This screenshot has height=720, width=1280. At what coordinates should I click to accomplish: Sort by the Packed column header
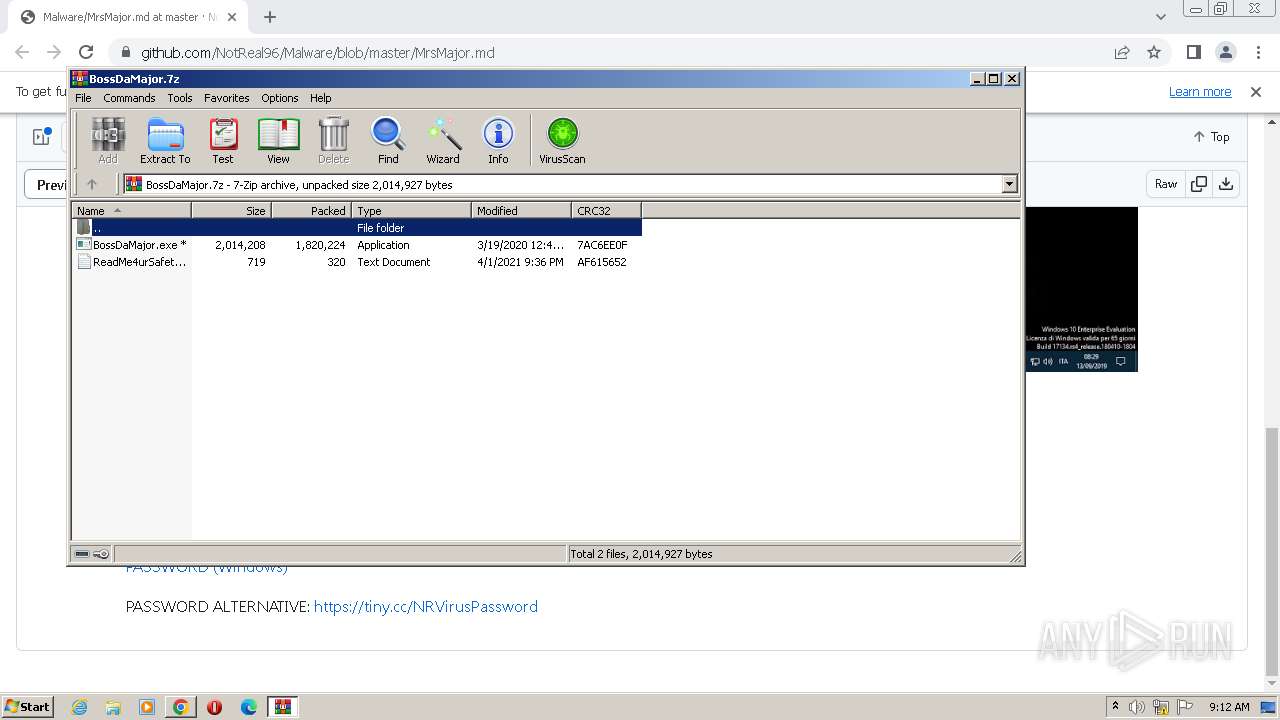tap(311, 210)
